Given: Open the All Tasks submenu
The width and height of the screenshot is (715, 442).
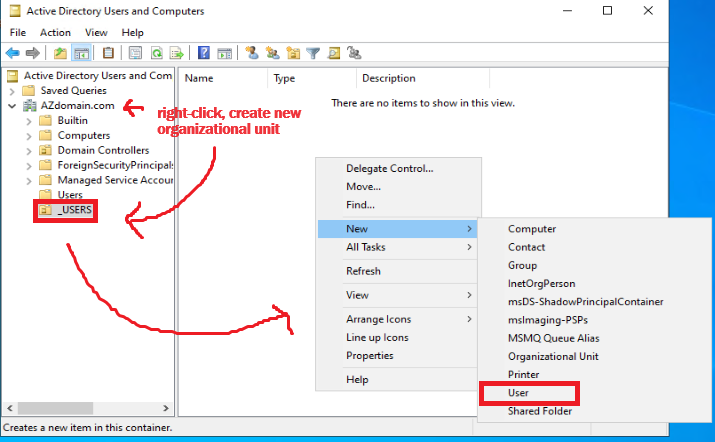Looking at the screenshot, I should [x=397, y=247].
